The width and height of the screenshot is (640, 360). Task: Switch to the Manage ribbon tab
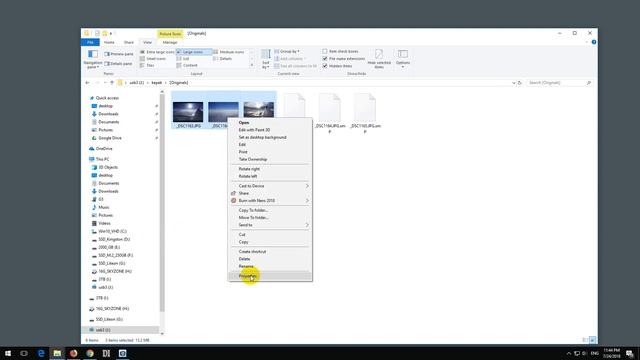coord(170,42)
